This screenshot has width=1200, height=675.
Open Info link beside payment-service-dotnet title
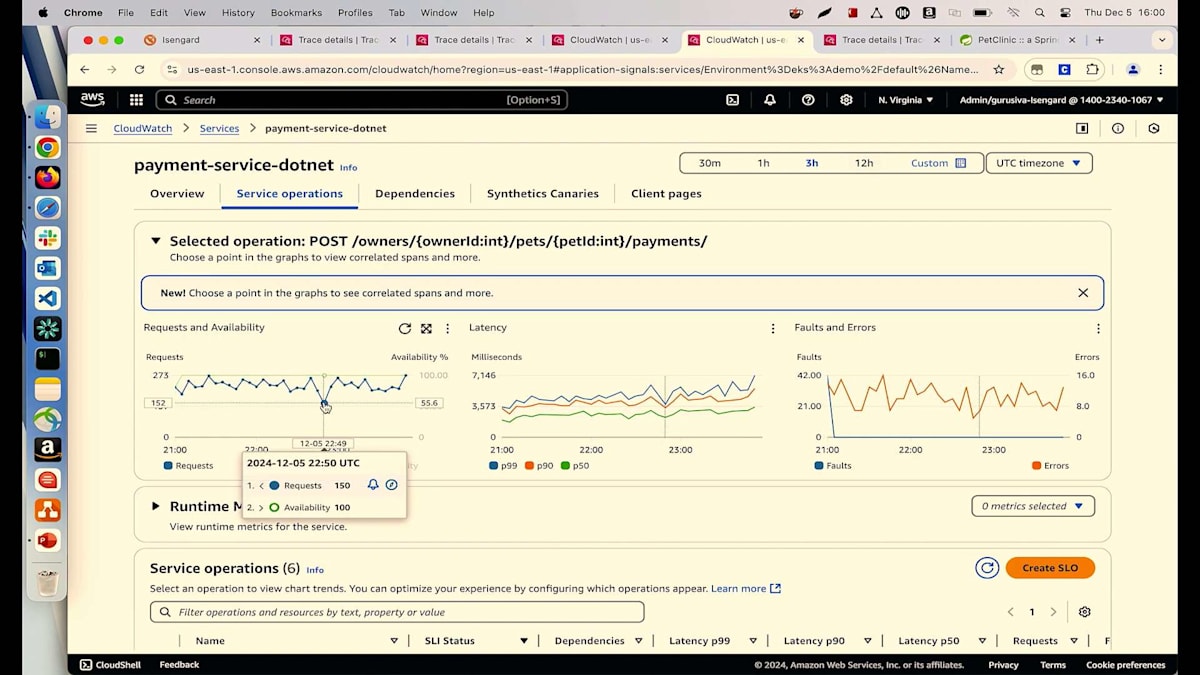[x=348, y=168]
